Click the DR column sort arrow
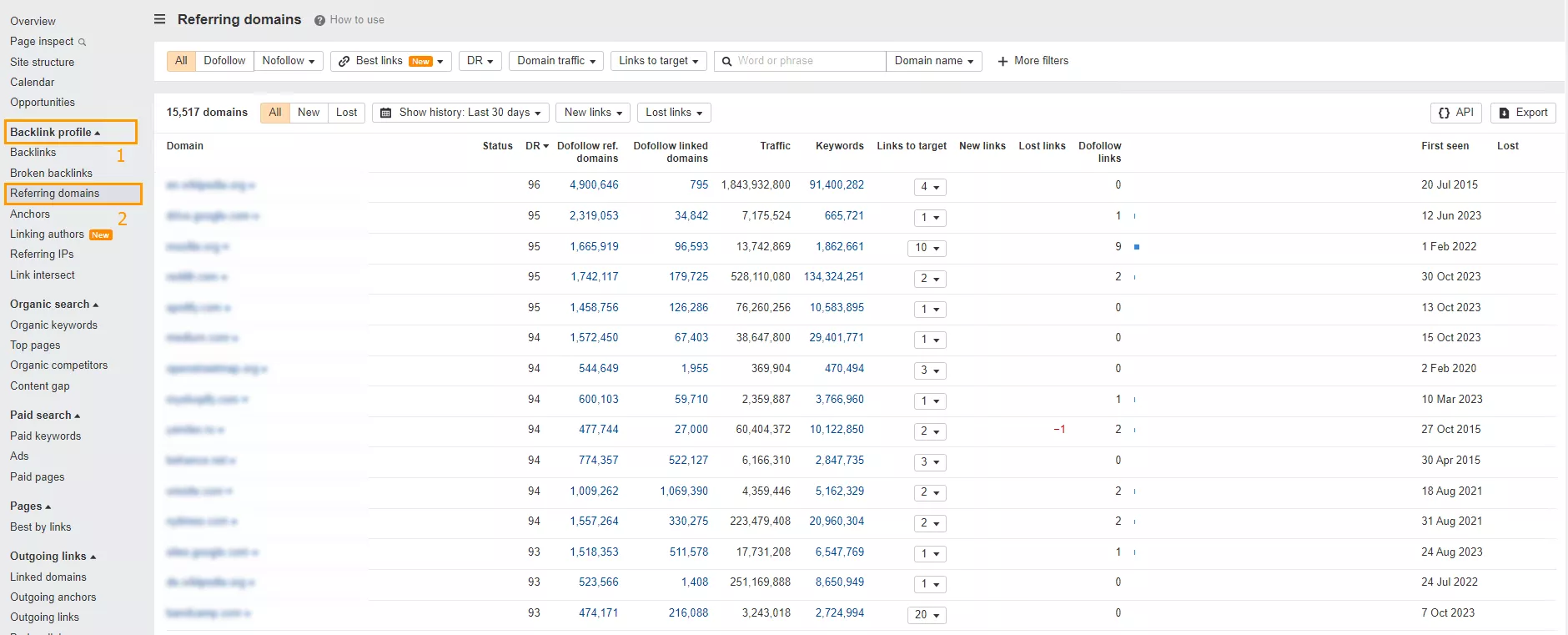Screen dimensions: 1568x635 click(x=546, y=146)
